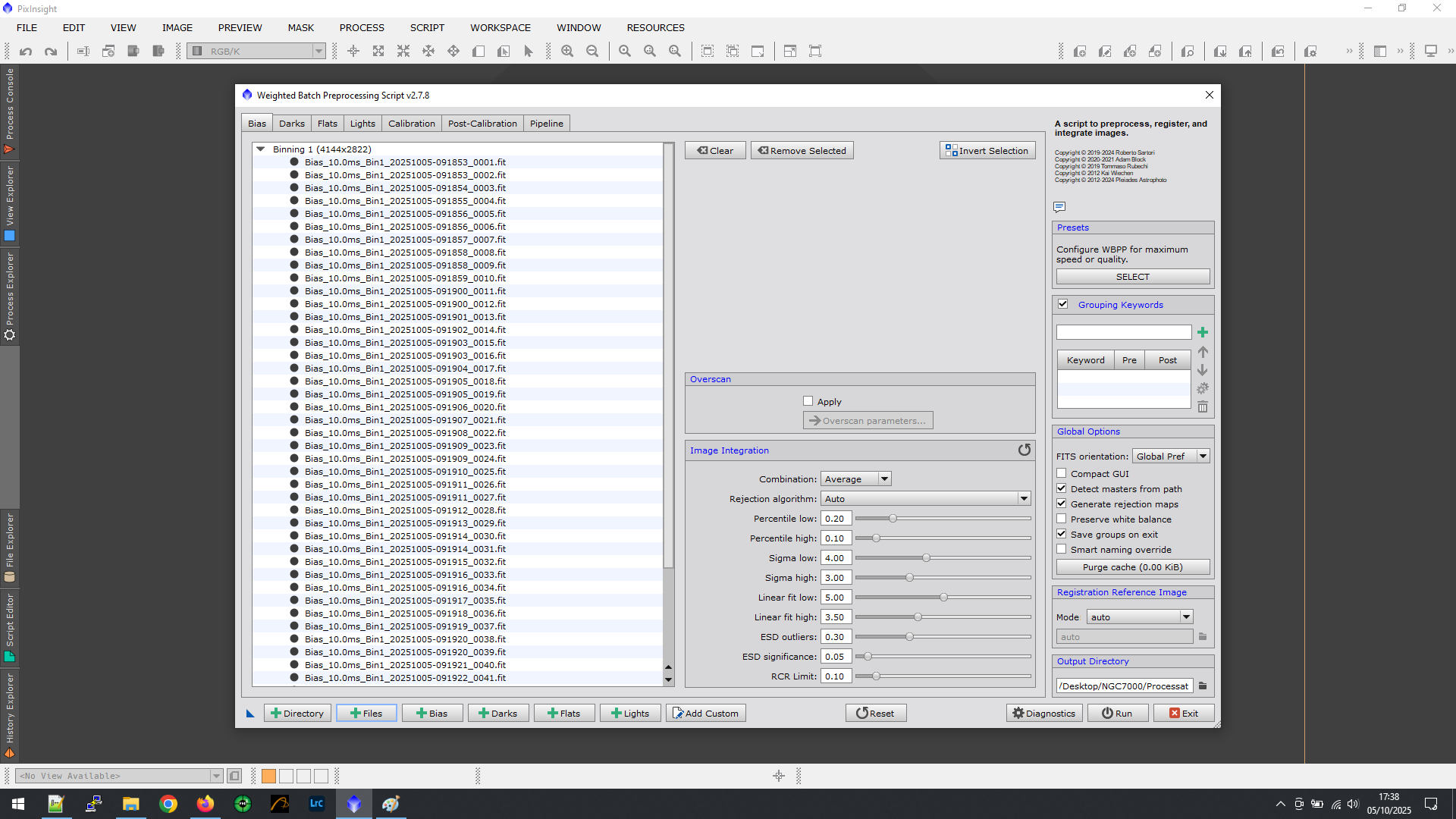The height and width of the screenshot is (819, 1456).
Task: Click the output directory folder icon
Action: tap(1203, 686)
